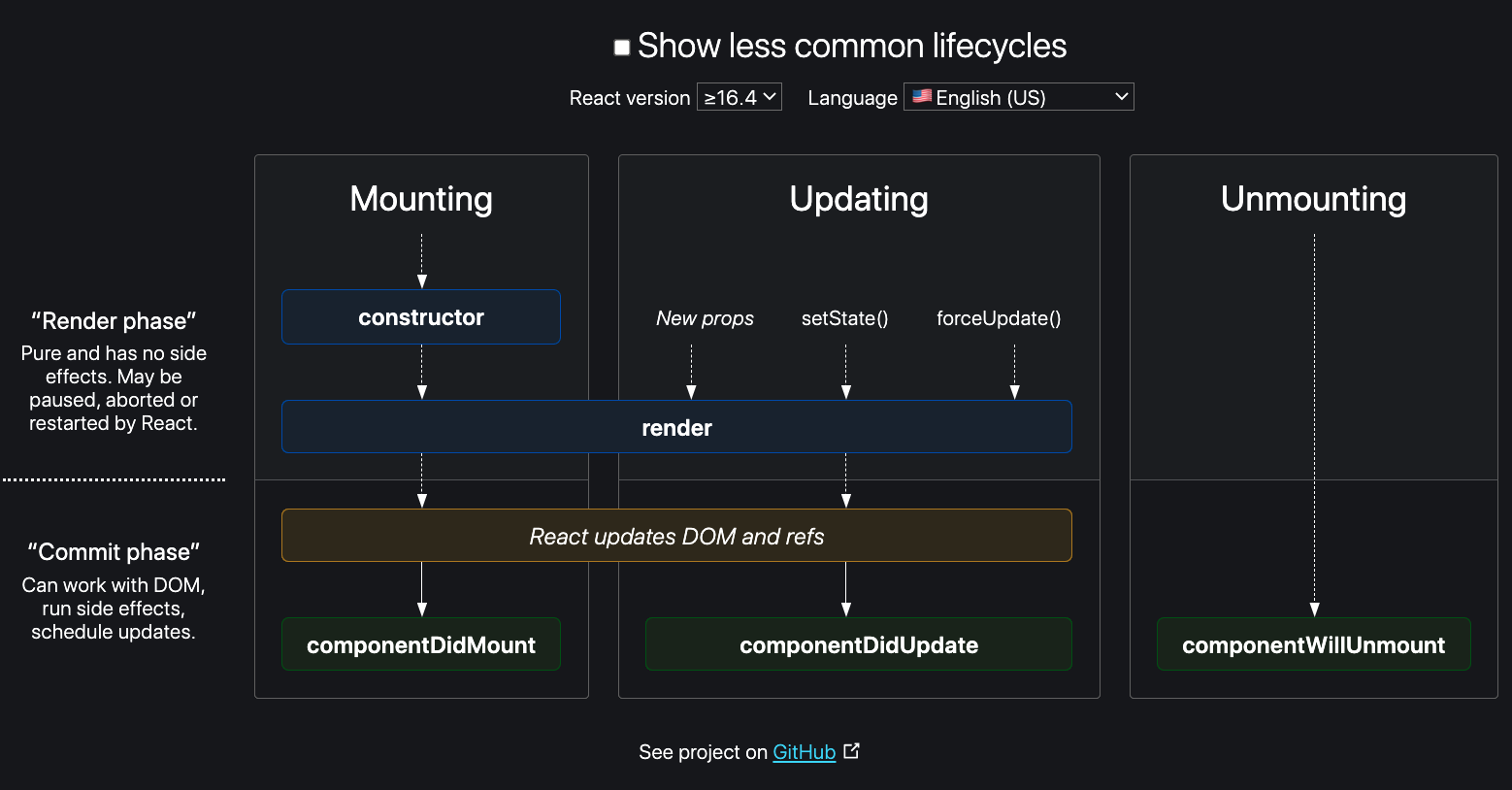Click the componentDidUpdate method box
This screenshot has height=790, width=1512.
pos(859,644)
